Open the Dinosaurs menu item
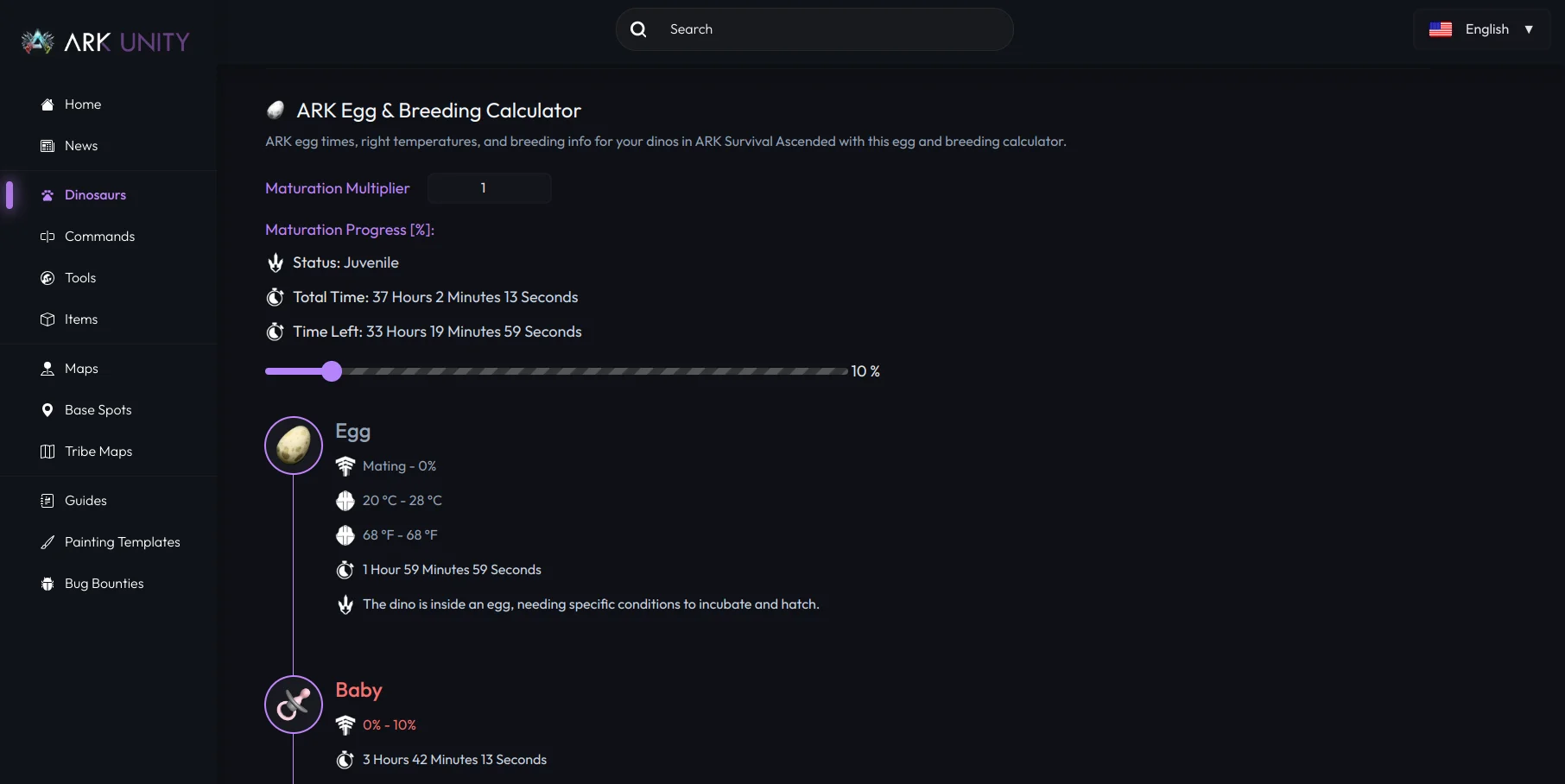This screenshot has width=1565, height=784. coord(95,195)
